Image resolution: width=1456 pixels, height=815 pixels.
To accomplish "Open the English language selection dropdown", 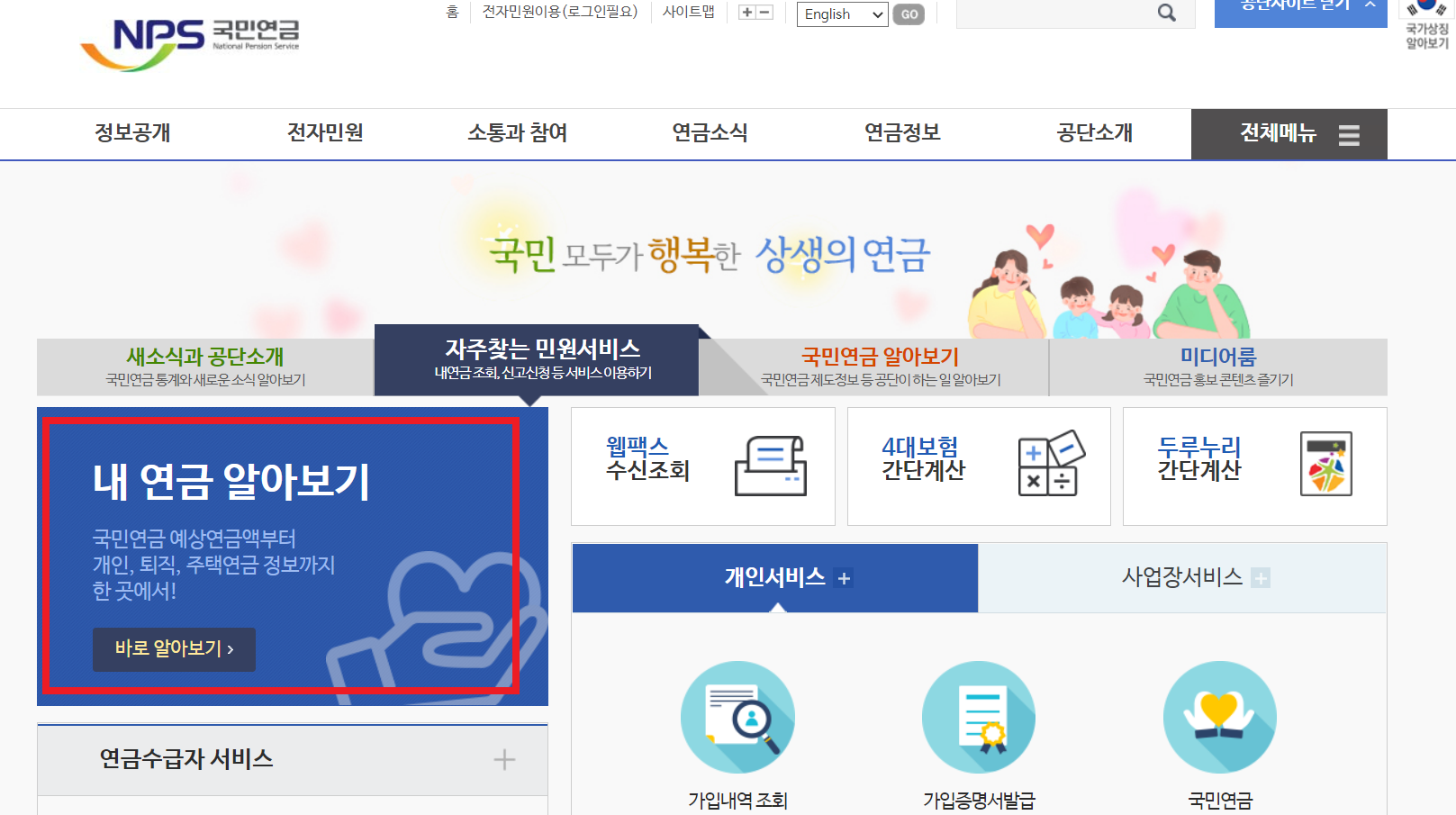I will (x=841, y=14).
